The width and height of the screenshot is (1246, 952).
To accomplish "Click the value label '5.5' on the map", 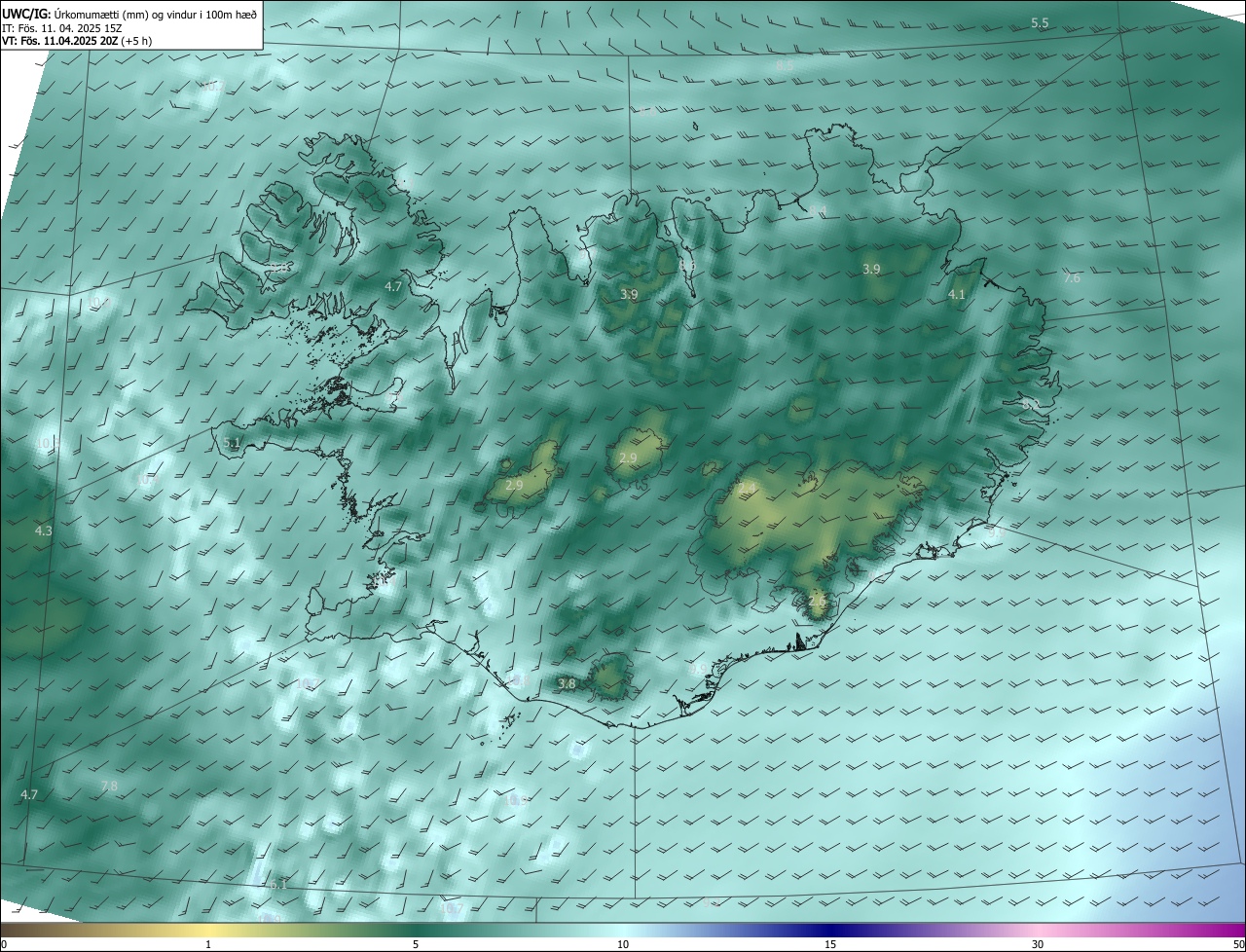I will [x=1040, y=22].
